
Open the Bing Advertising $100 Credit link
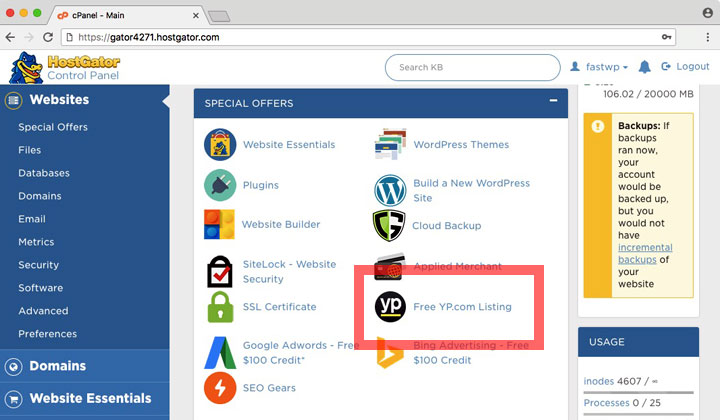pos(471,353)
